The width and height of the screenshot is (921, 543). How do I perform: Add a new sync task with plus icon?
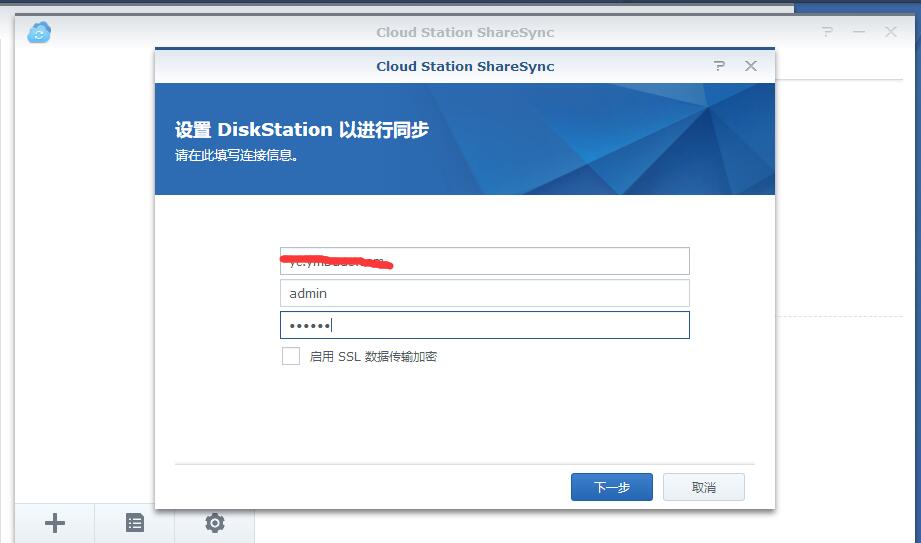pos(55,522)
